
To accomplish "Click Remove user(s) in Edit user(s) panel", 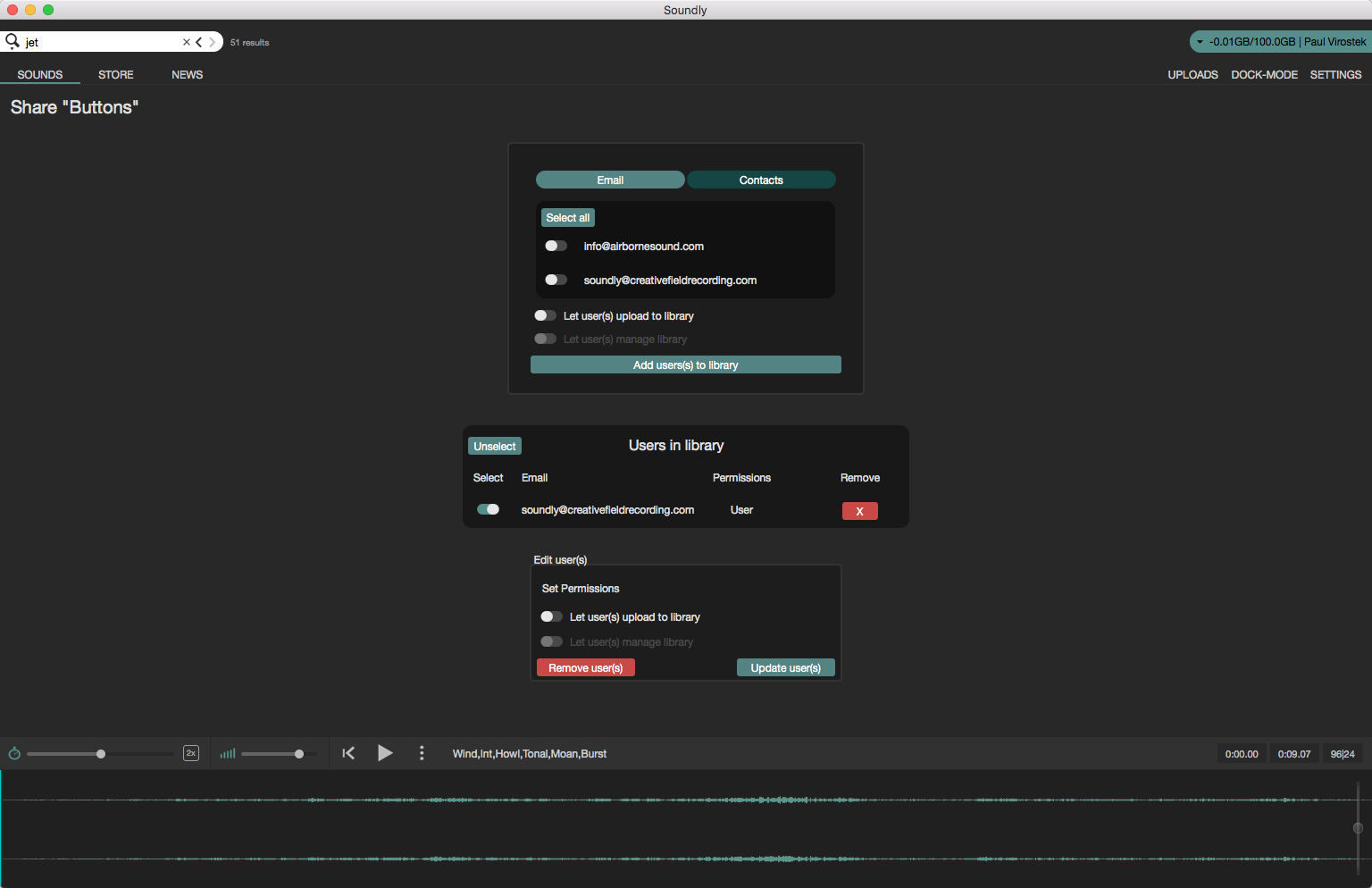I will pyautogui.click(x=585, y=667).
